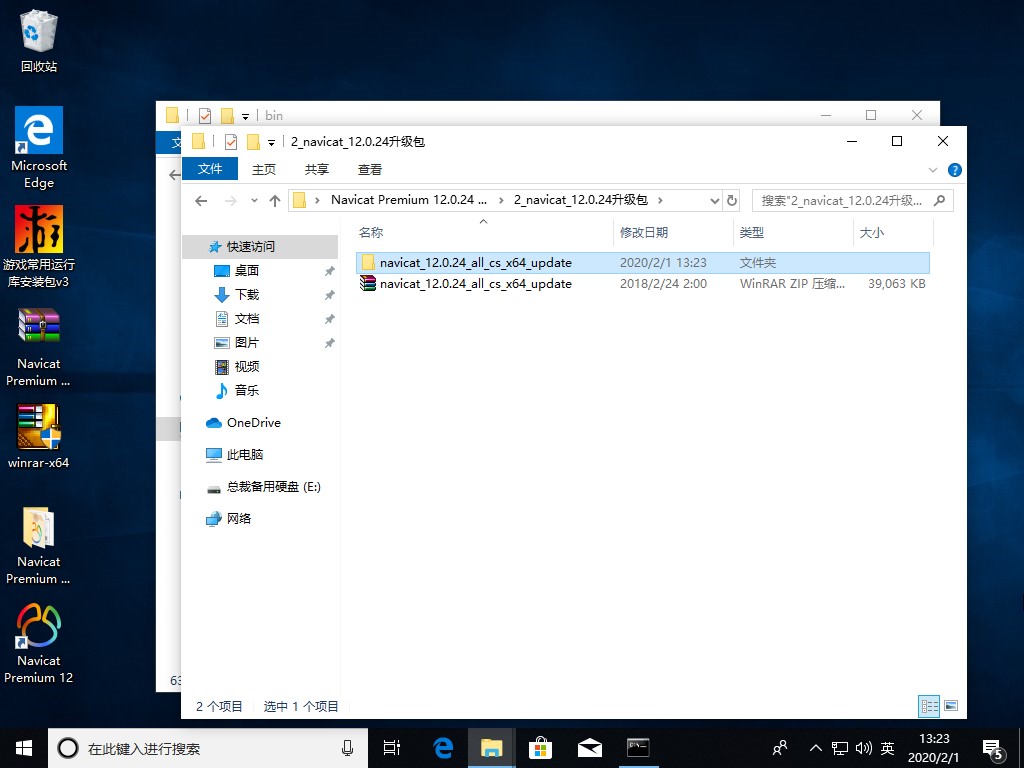Open File Explorer from the taskbar

coord(491,748)
